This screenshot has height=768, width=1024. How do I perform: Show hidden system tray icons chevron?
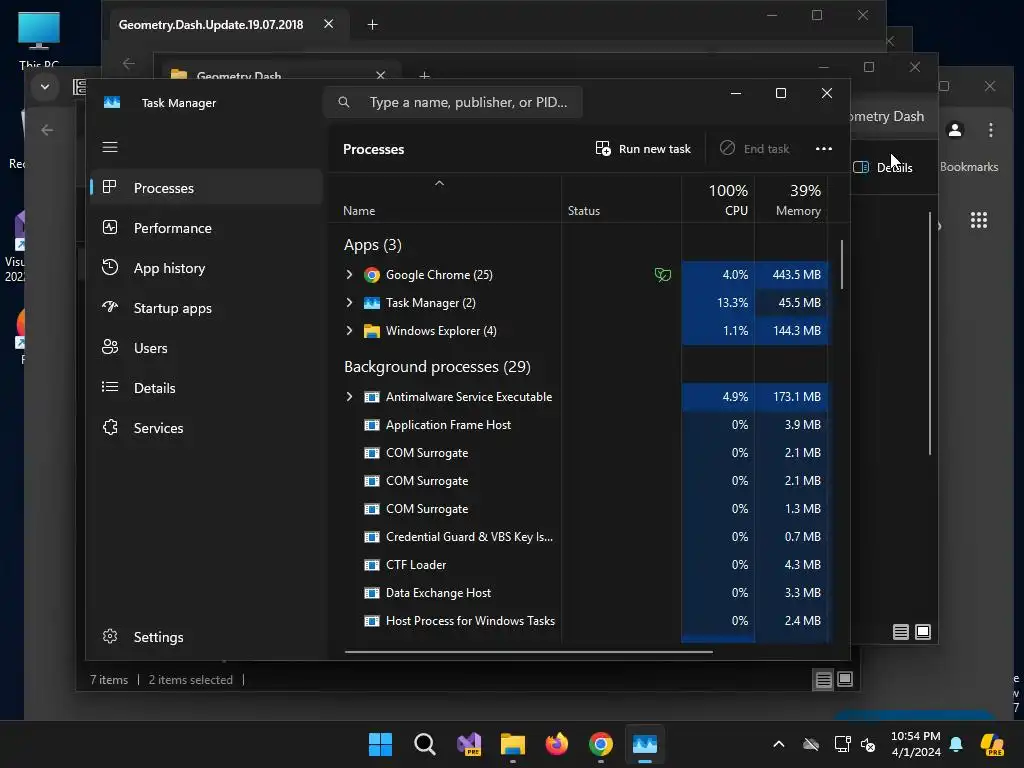[778, 744]
